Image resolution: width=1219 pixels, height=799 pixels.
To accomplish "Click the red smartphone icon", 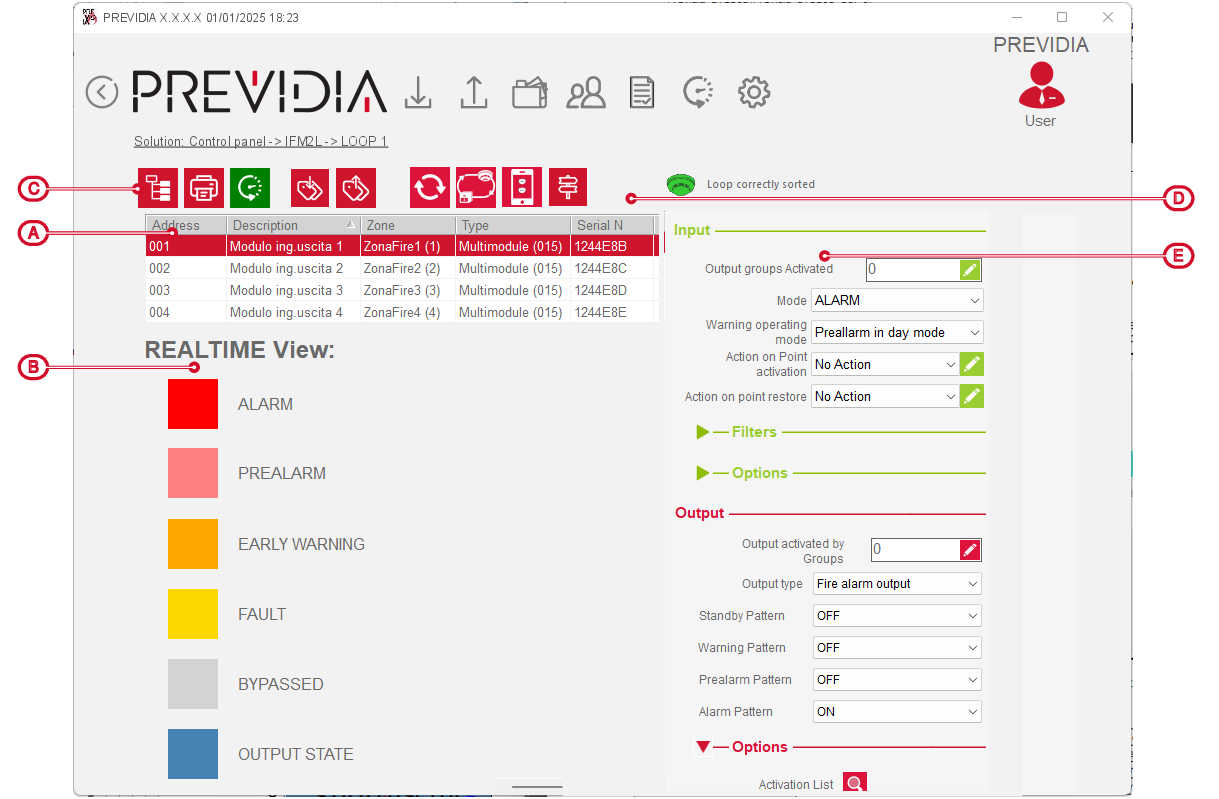I will (521, 187).
